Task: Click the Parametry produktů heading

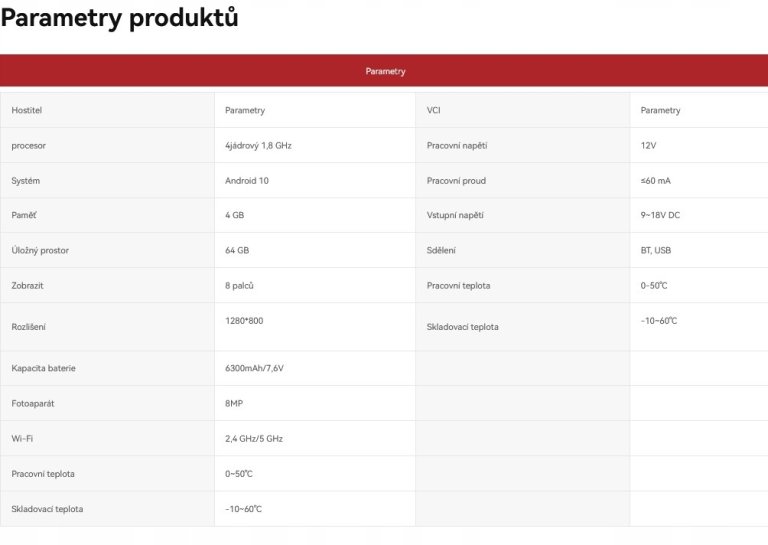Action: pos(120,18)
